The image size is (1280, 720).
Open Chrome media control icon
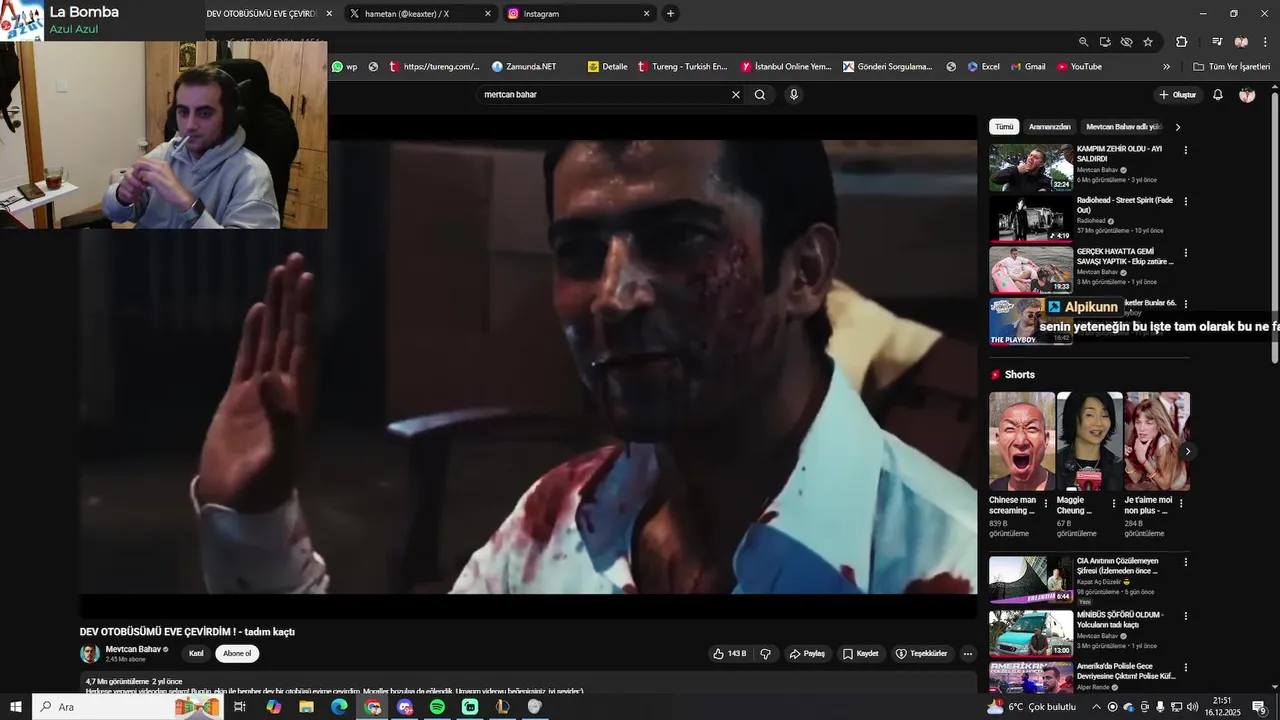[x=1217, y=42]
